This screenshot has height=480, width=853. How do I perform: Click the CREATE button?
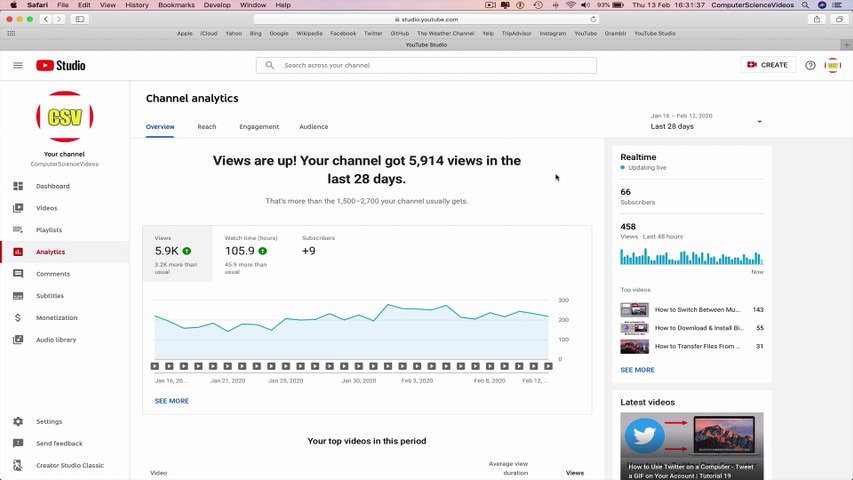(768, 65)
